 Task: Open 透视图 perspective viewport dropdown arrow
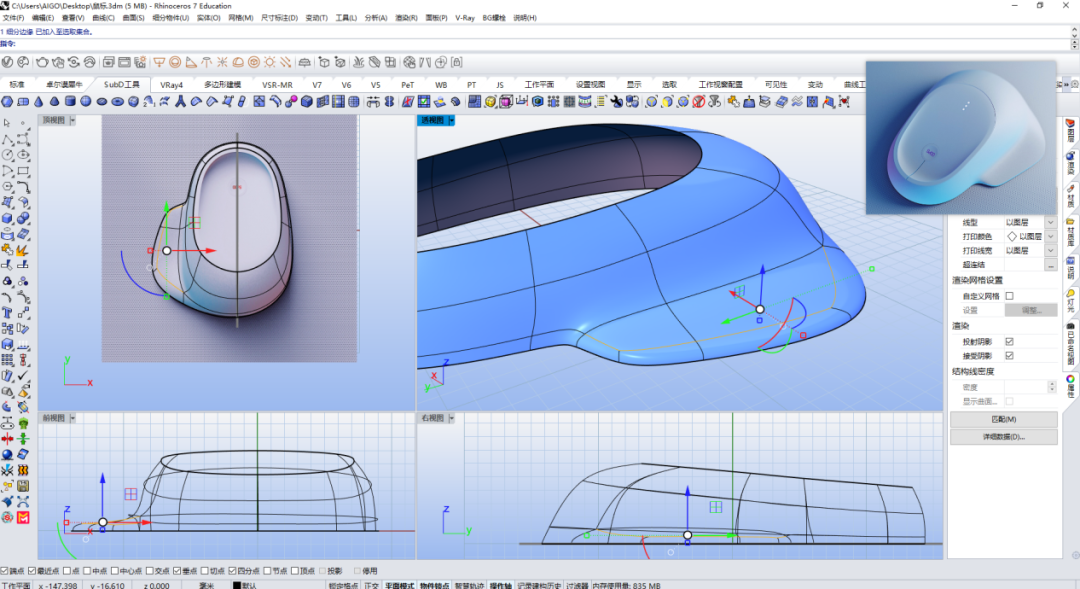451,120
